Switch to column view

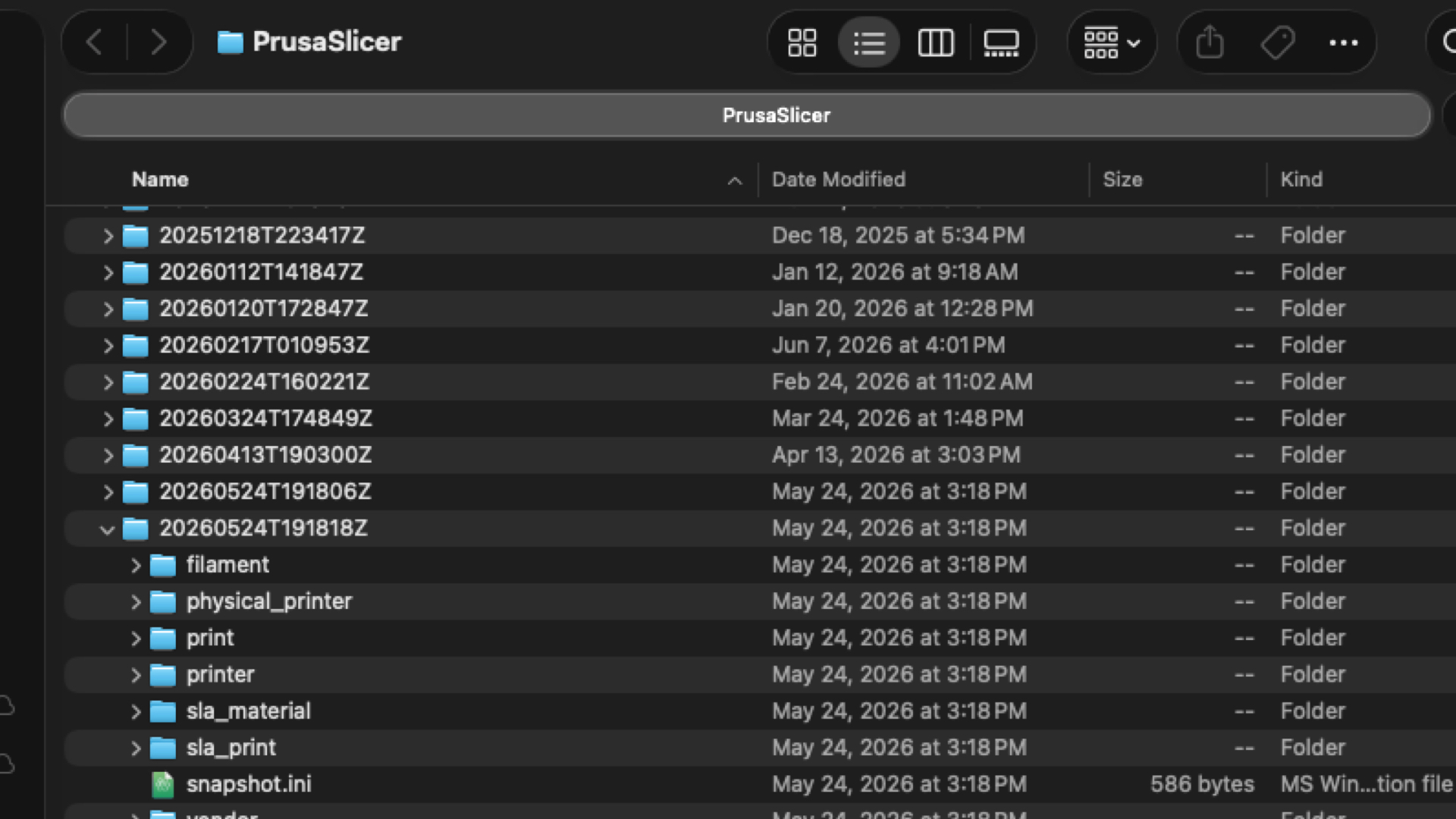point(936,42)
